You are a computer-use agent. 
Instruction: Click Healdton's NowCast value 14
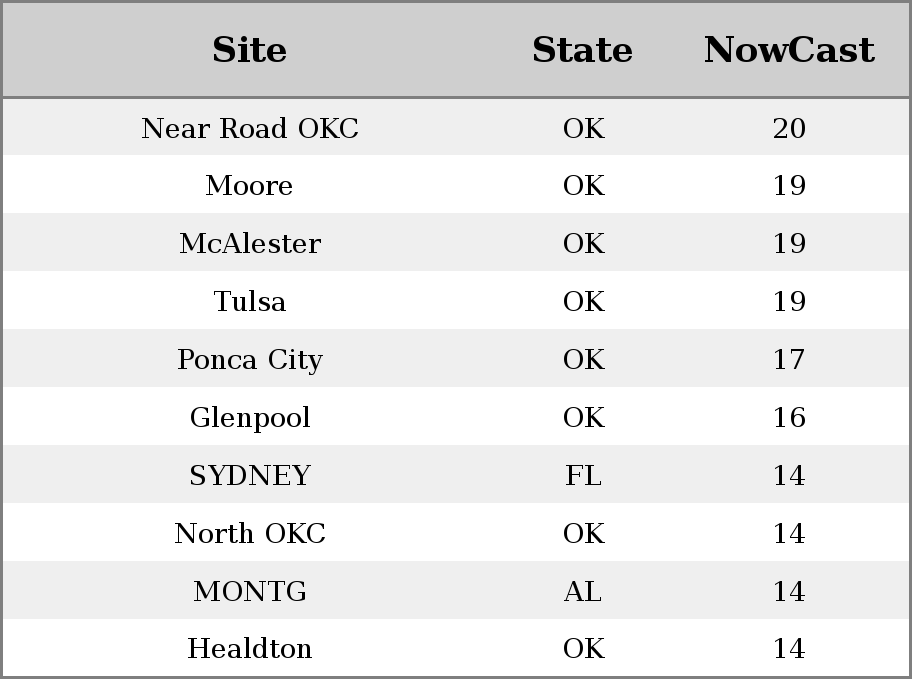click(x=789, y=648)
